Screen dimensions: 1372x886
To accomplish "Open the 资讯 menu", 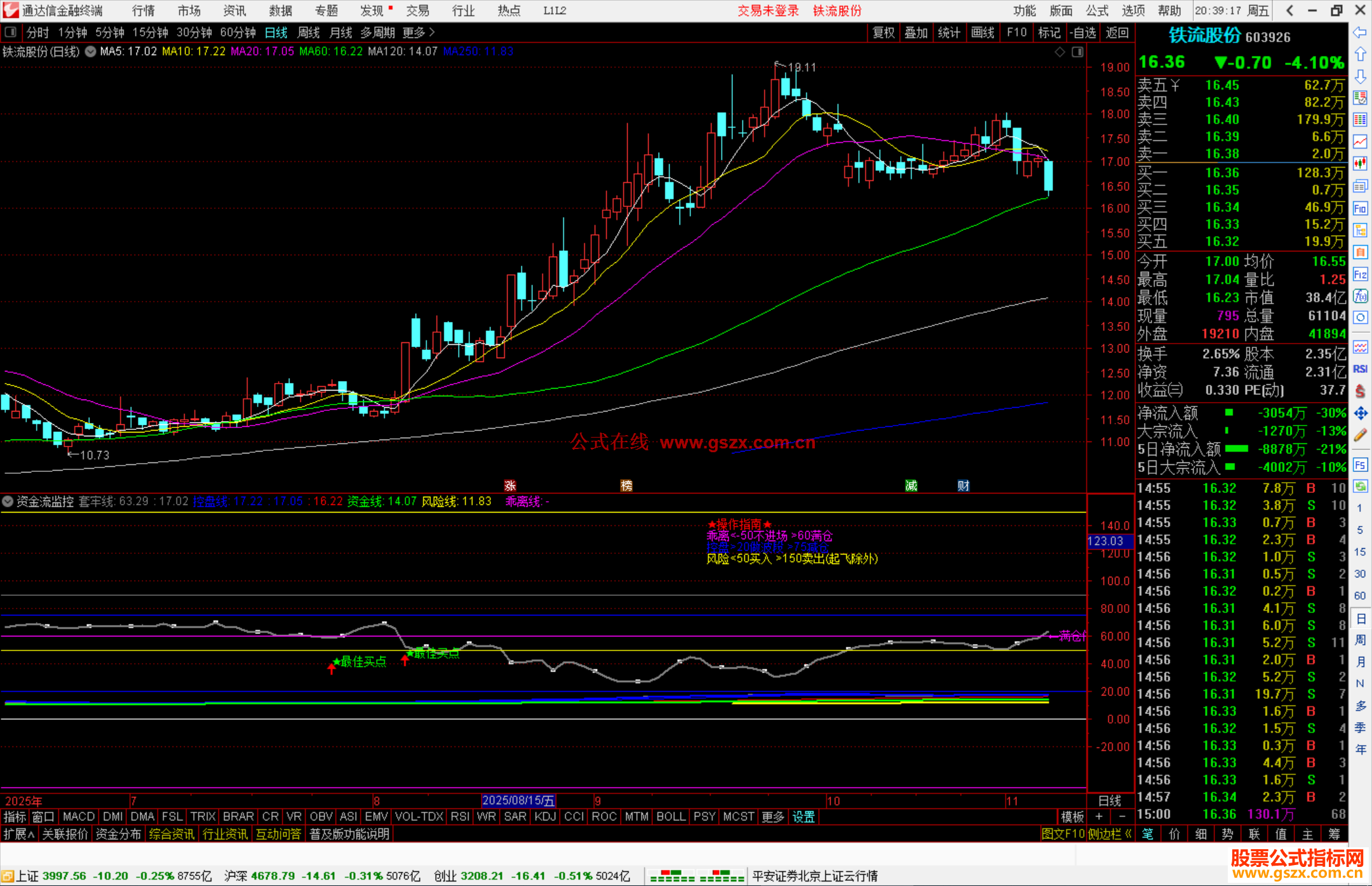I will click(x=234, y=11).
